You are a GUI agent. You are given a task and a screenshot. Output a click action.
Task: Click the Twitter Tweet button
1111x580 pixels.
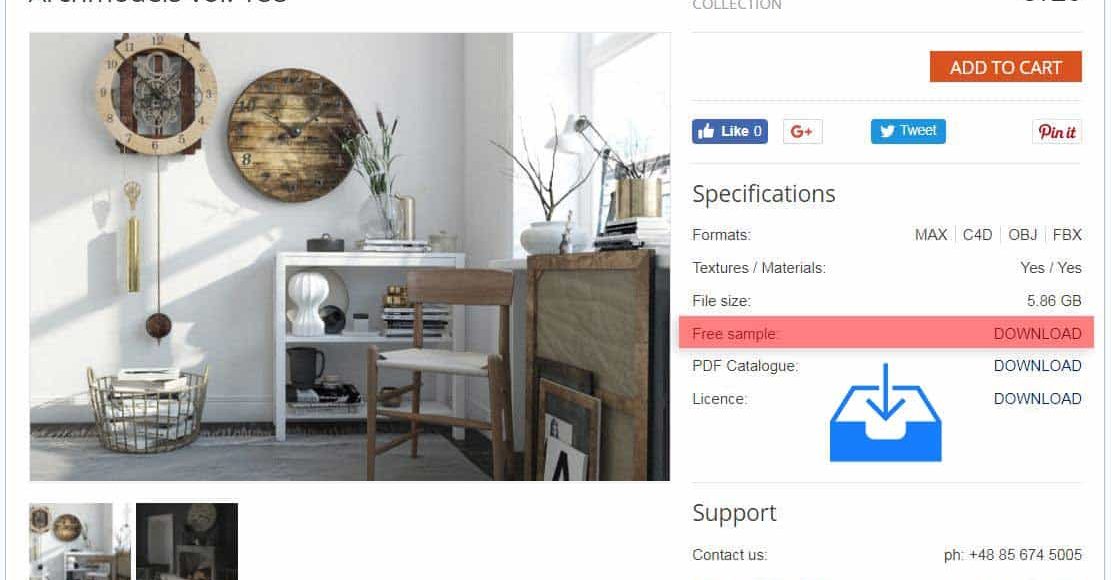point(908,131)
